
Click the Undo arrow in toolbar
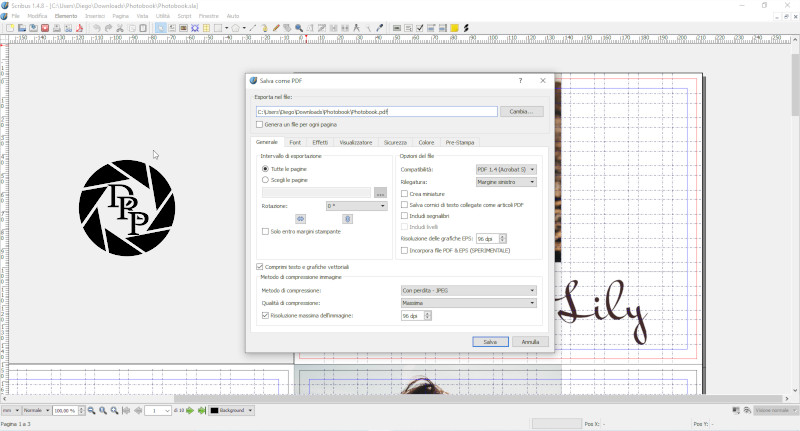pos(97,28)
